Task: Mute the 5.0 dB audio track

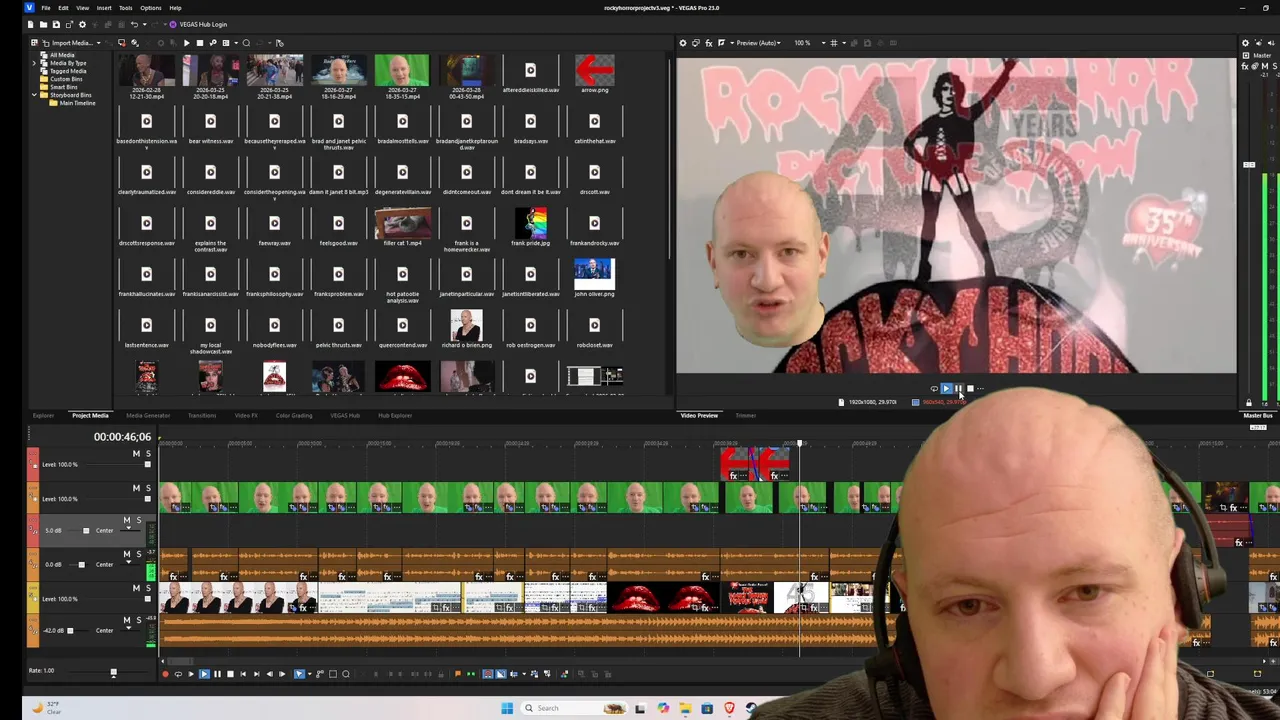Action: click(x=126, y=521)
